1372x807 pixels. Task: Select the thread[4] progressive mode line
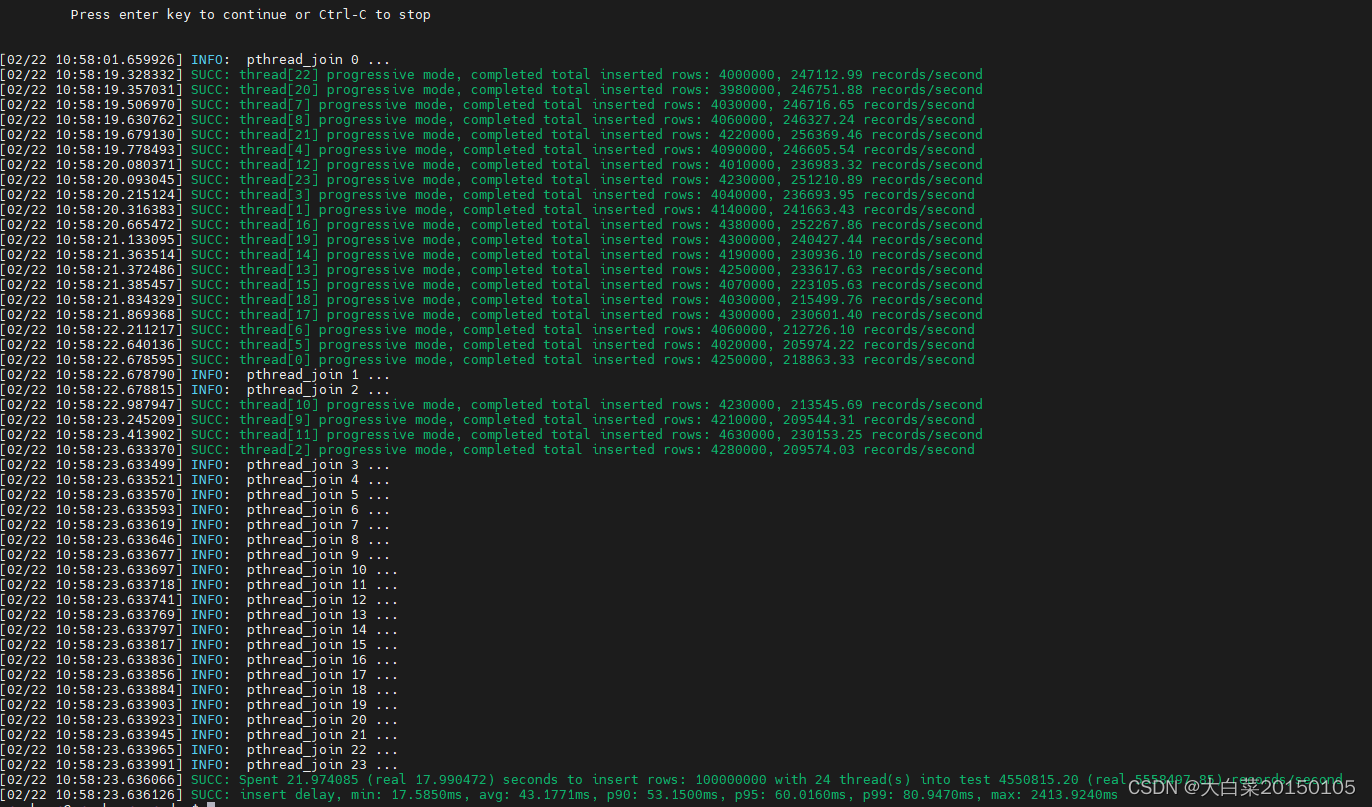click(x=487, y=150)
